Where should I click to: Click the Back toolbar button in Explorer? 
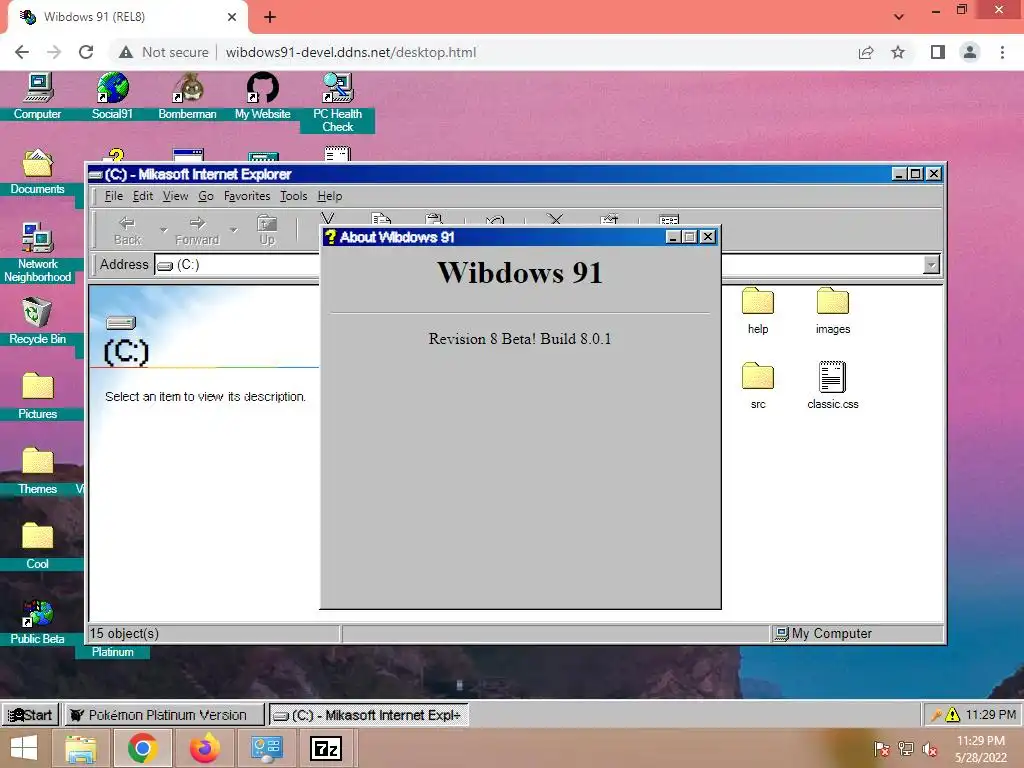(x=127, y=231)
